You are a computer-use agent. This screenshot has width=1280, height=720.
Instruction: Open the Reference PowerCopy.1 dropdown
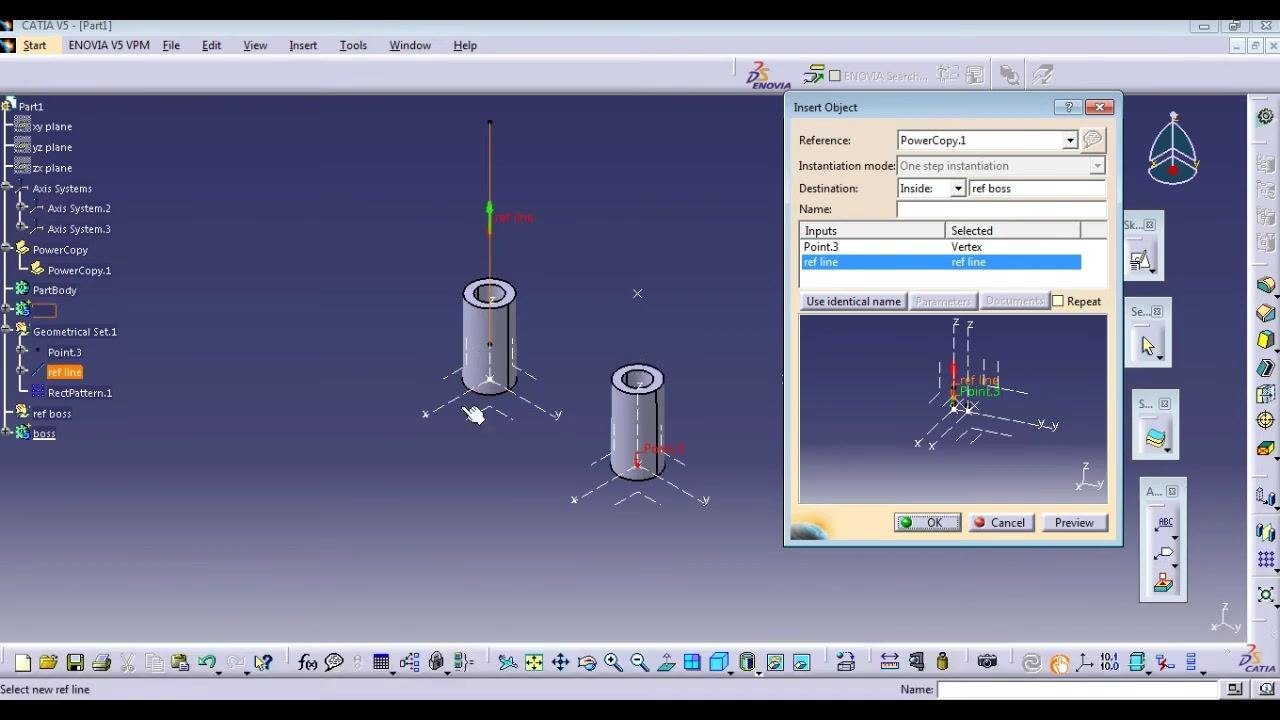(x=1069, y=140)
